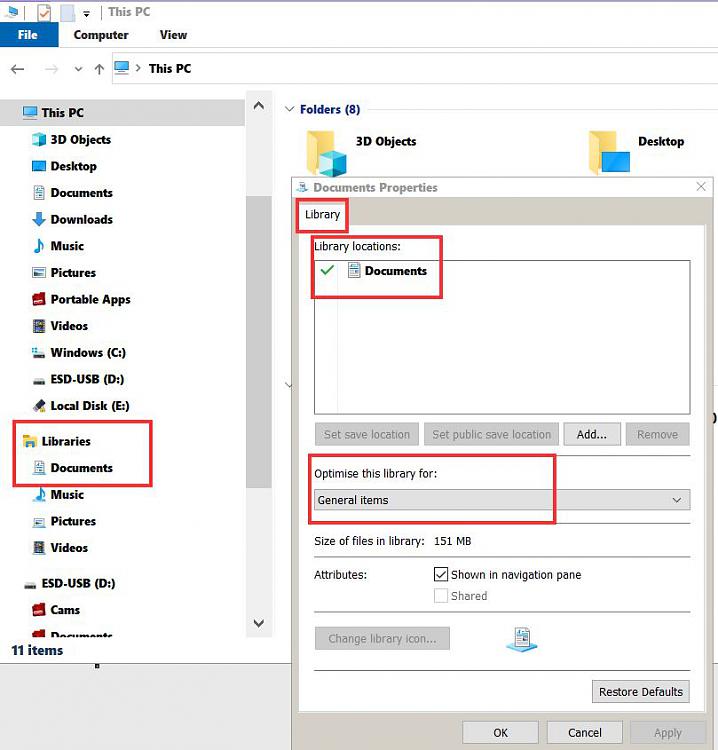The height and width of the screenshot is (750, 718).
Task: Click the Remove button
Action: click(x=657, y=434)
